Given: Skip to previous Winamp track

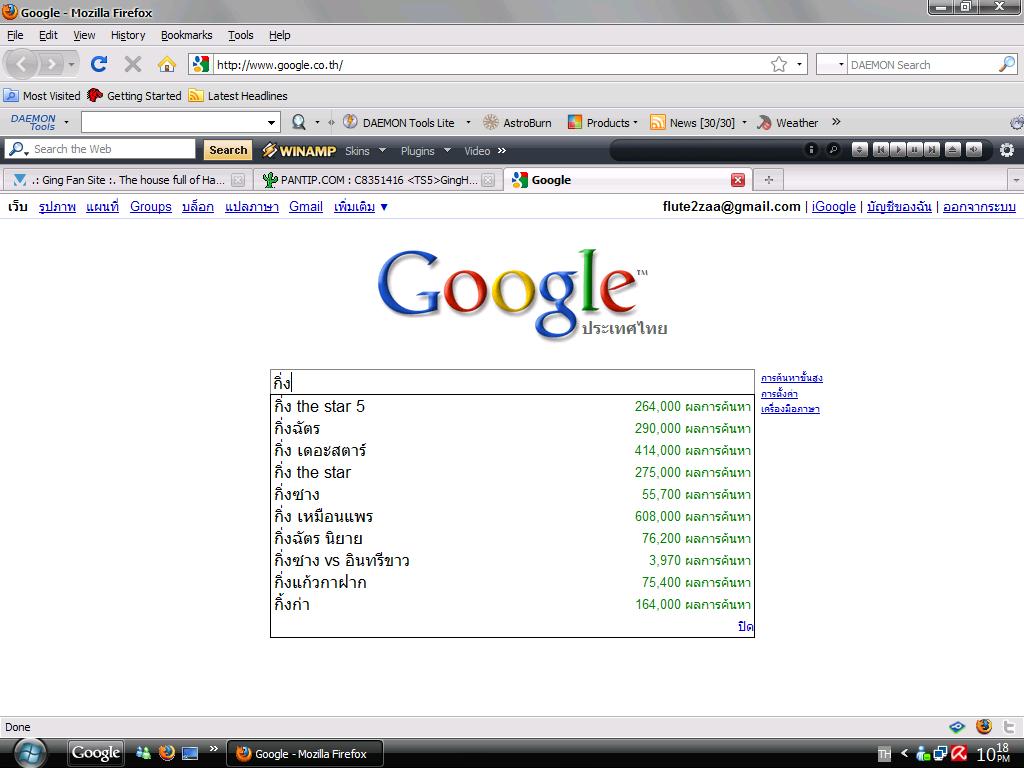Looking at the screenshot, I should click(880, 150).
